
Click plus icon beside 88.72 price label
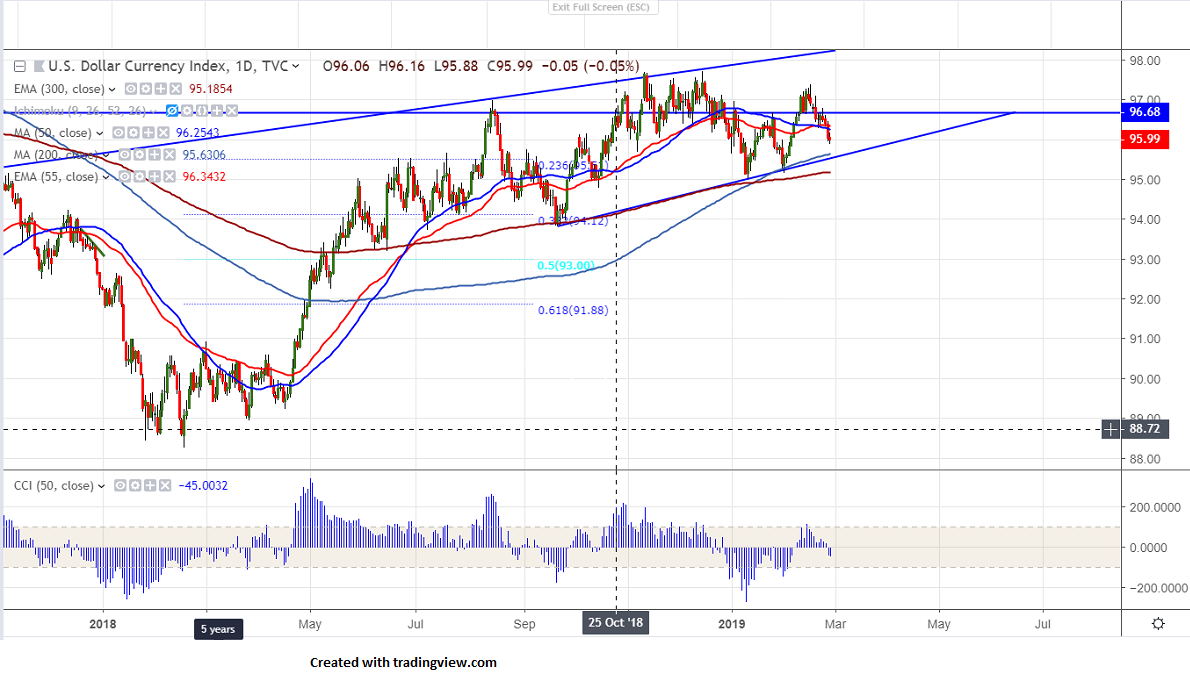[x=1111, y=429]
